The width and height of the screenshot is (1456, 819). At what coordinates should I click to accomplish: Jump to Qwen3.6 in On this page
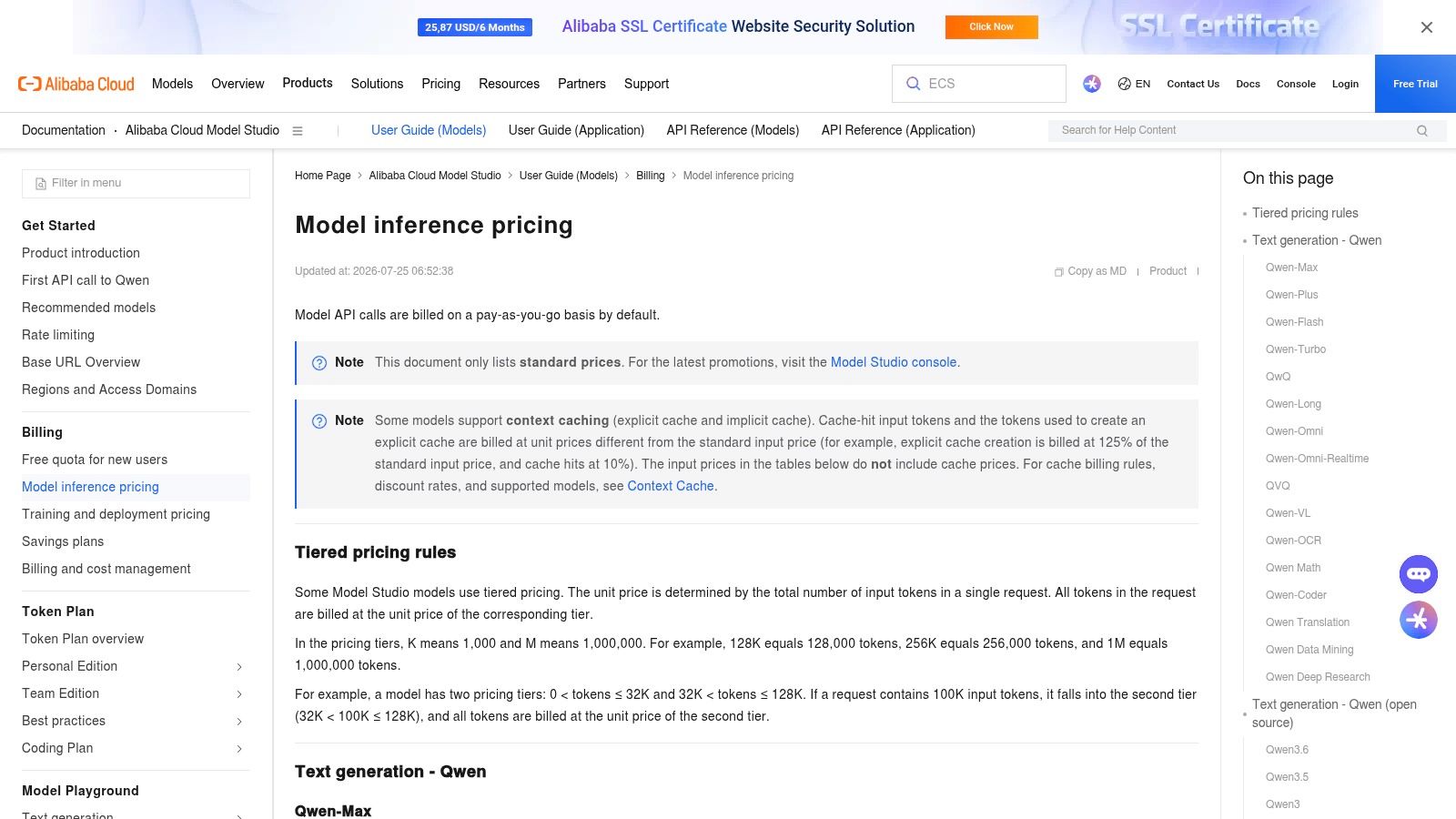coord(1287,750)
